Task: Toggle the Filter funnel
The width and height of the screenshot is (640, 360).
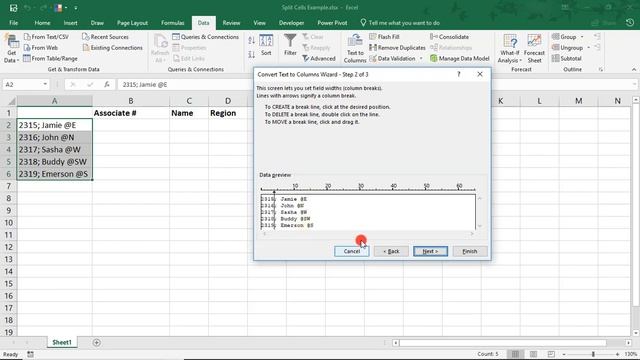Action: point(290,45)
